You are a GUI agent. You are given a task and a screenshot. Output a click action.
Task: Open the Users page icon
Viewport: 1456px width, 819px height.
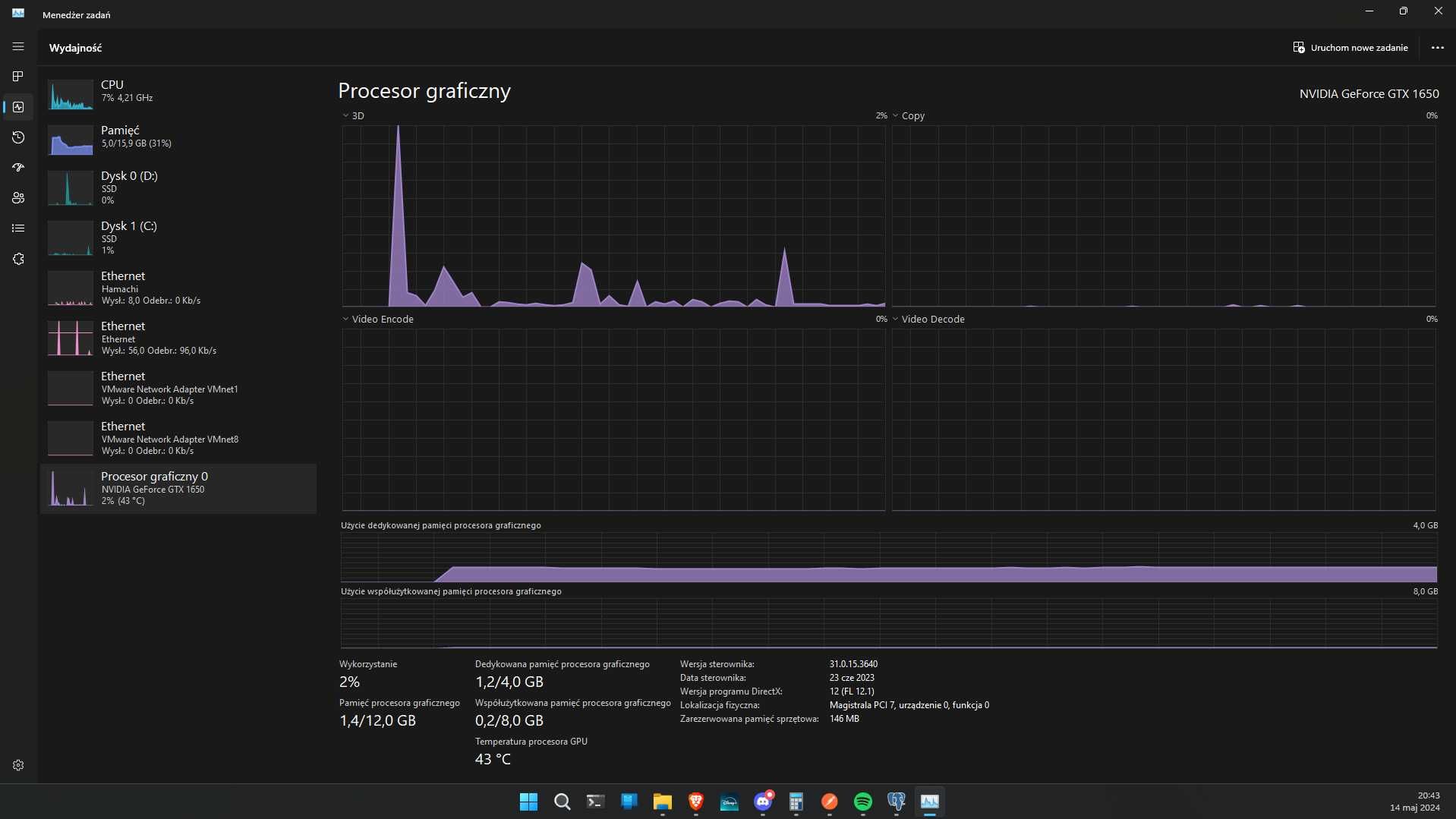pyautogui.click(x=18, y=198)
